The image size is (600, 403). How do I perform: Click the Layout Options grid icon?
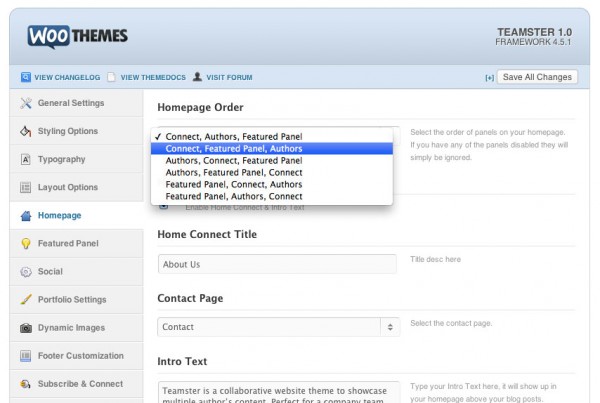coord(26,187)
